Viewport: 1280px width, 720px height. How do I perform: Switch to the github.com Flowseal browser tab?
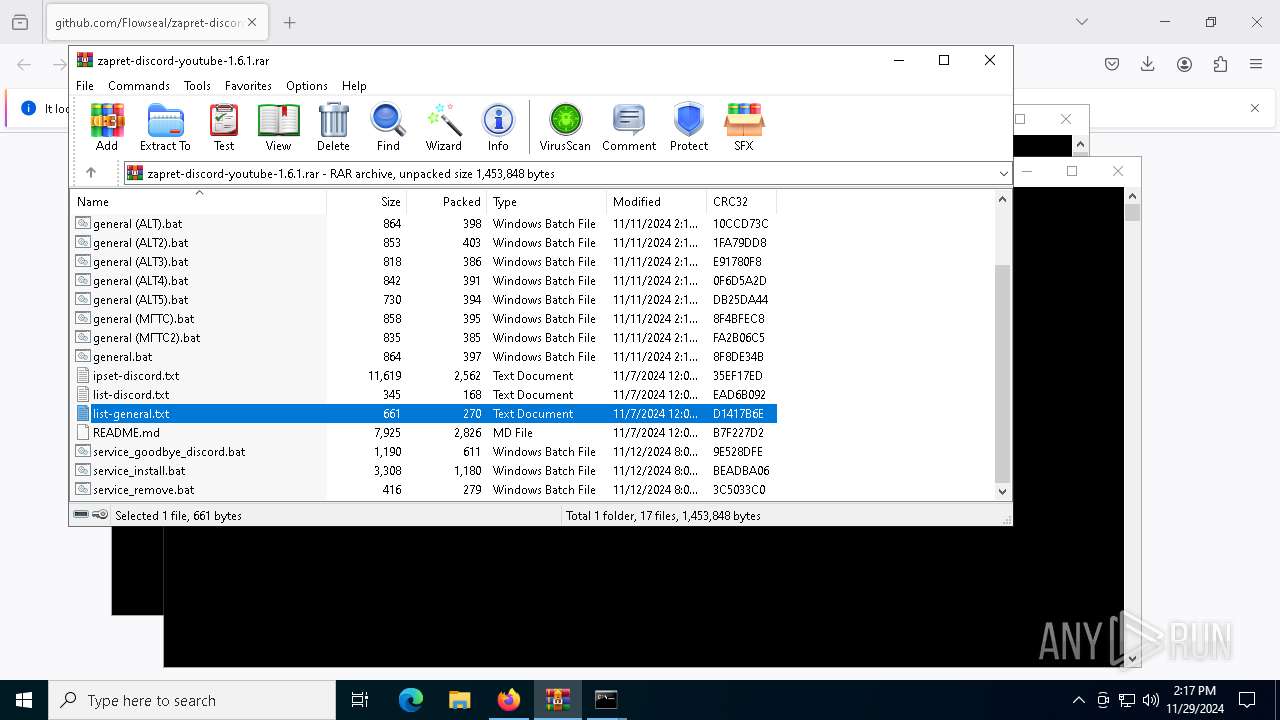coord(157,22)
